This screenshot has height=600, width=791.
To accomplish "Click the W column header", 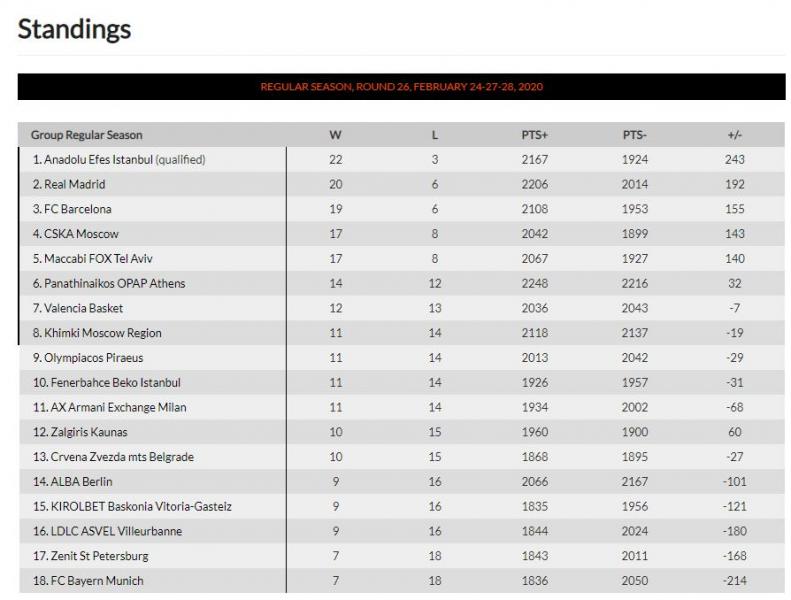I will [x=335, y=135].
